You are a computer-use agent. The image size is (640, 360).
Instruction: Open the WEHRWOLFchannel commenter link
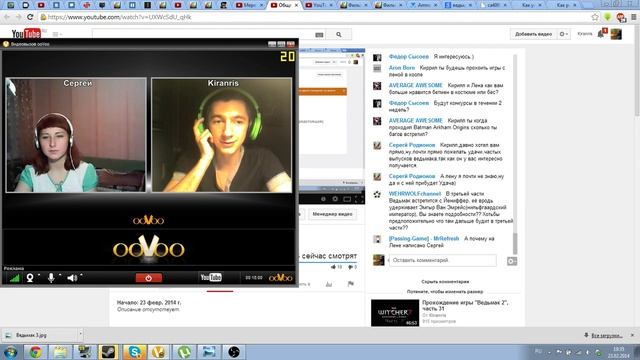pos(415,194)
